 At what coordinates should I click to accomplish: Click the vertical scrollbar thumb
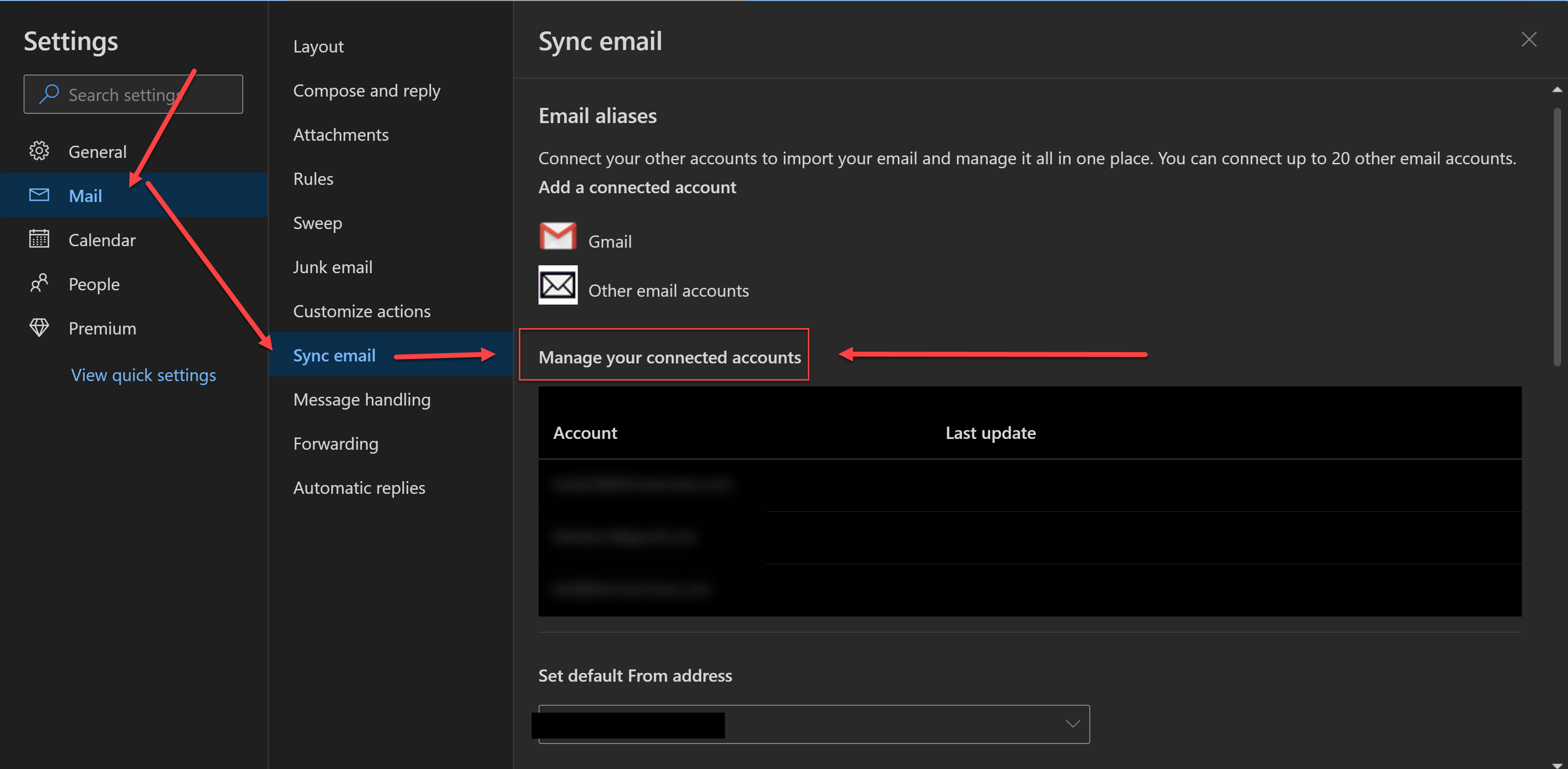pos(1557,236)
